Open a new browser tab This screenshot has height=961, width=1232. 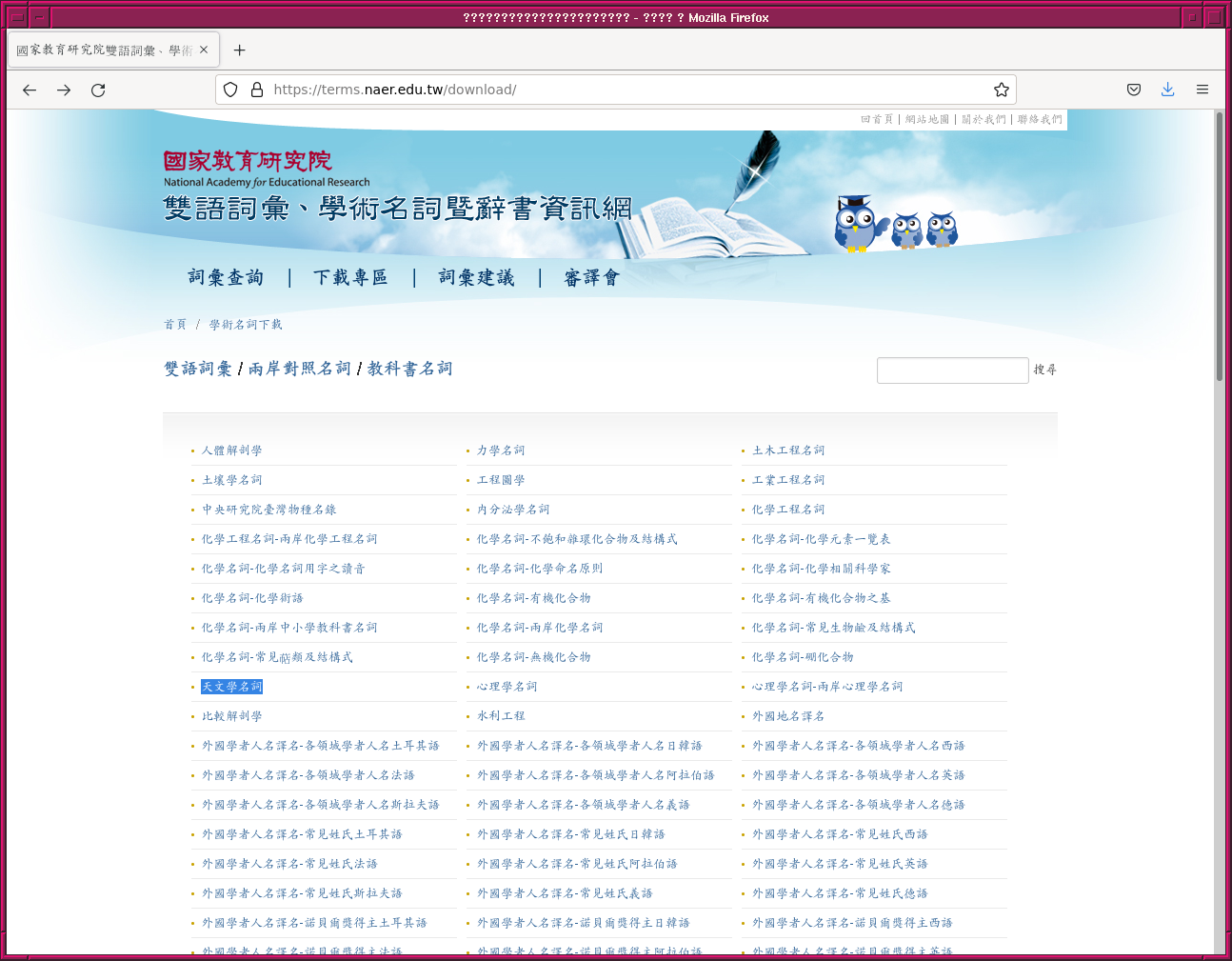tap(239, 50)
